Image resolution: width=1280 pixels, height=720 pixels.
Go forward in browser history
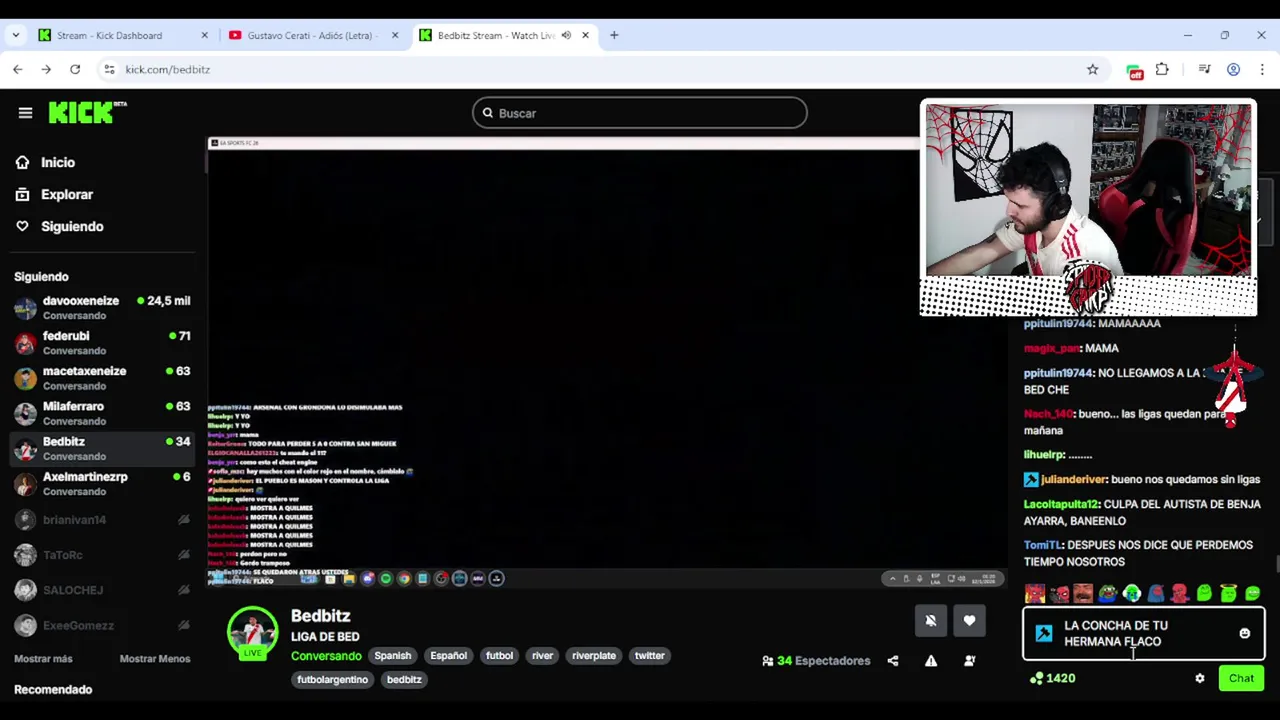click(46, 69)
